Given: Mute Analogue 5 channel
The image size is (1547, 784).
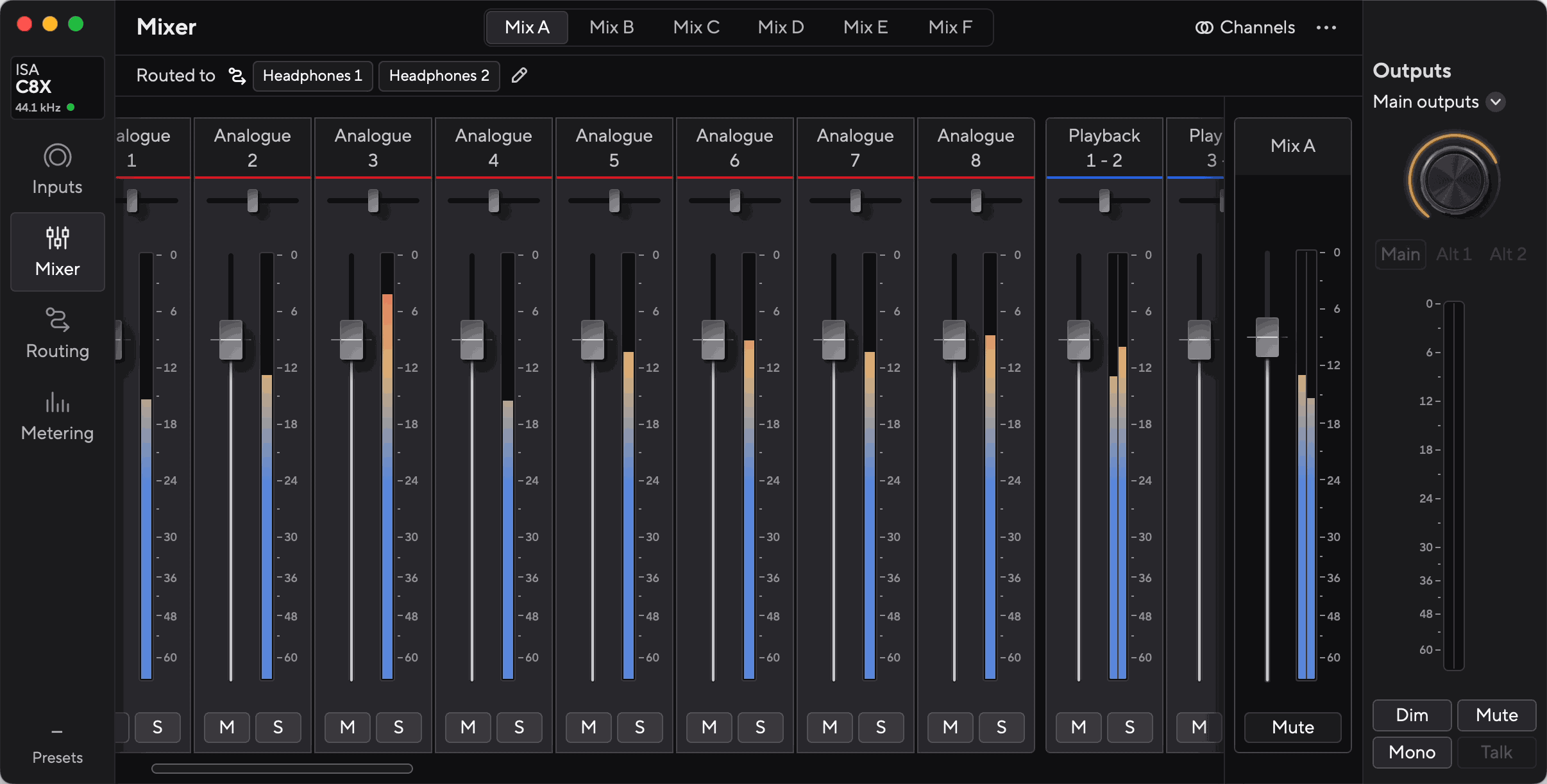Looking at the screenshot, I should tap(589, 727).
